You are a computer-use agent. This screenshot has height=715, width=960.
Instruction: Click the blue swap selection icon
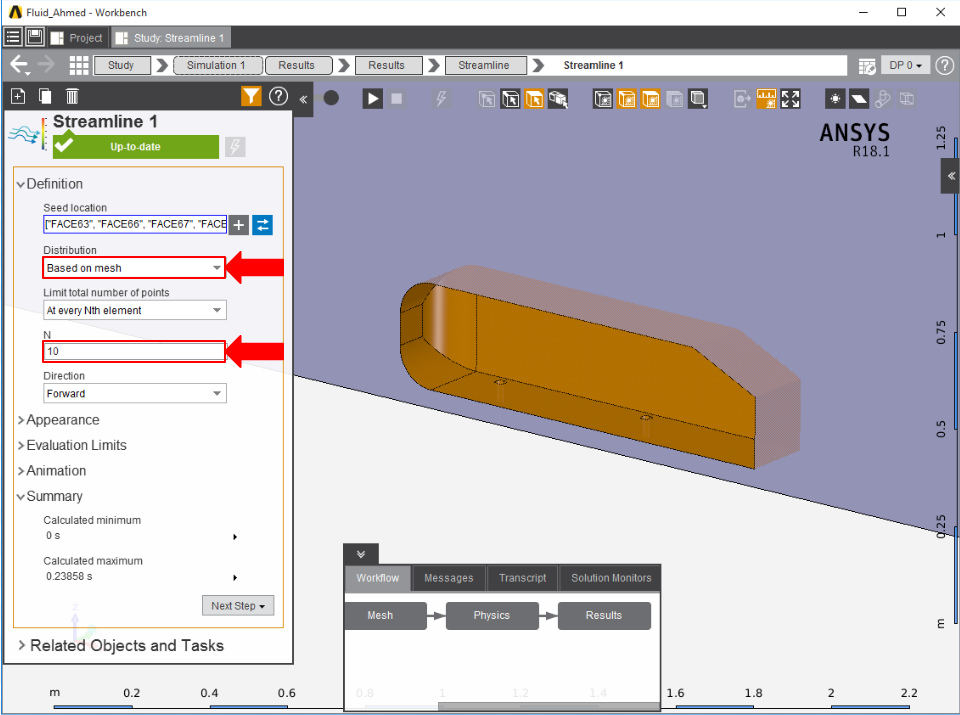coord(263,225)
